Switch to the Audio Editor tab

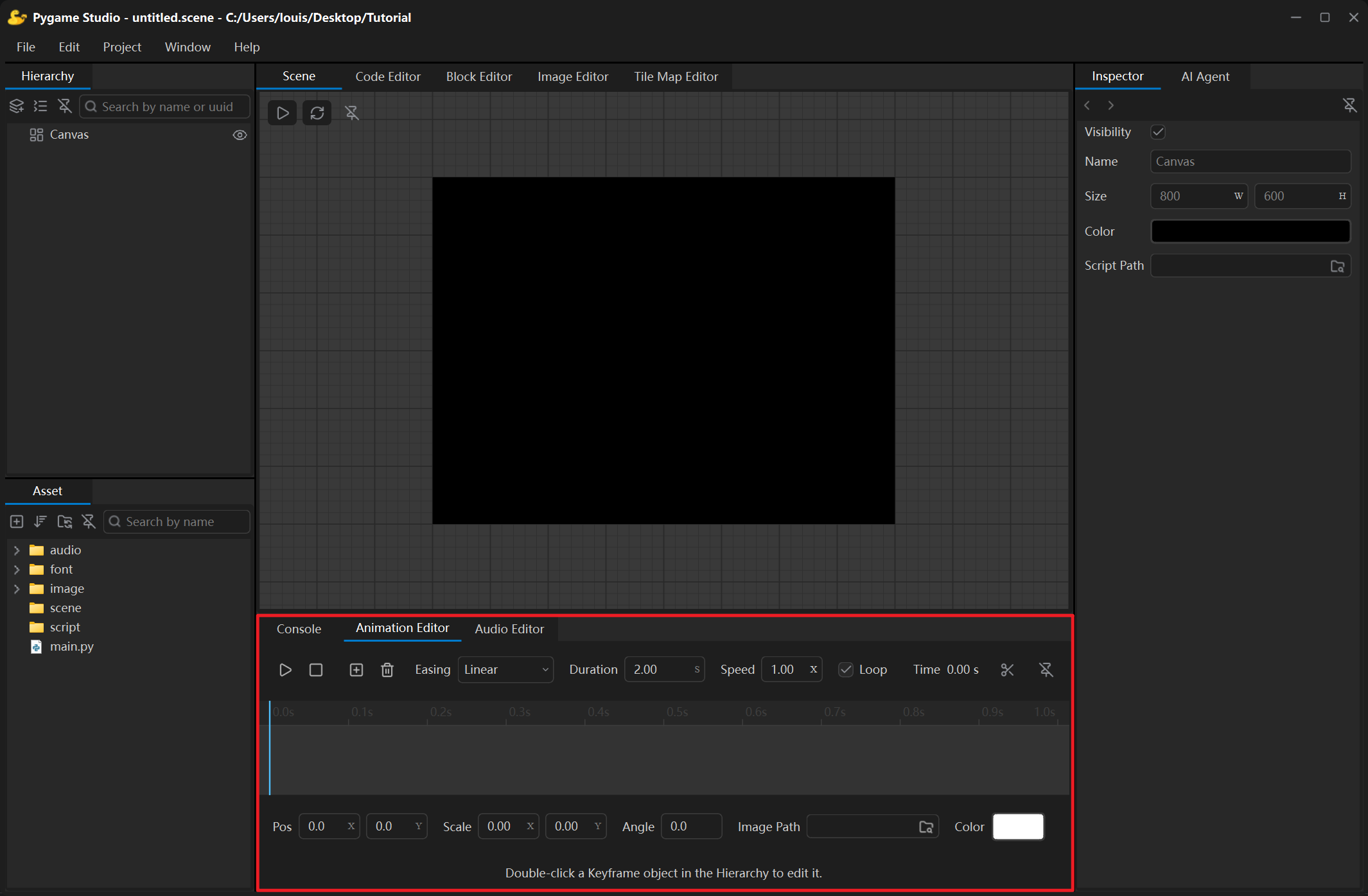pyautogui.click(x=509, y=629)
